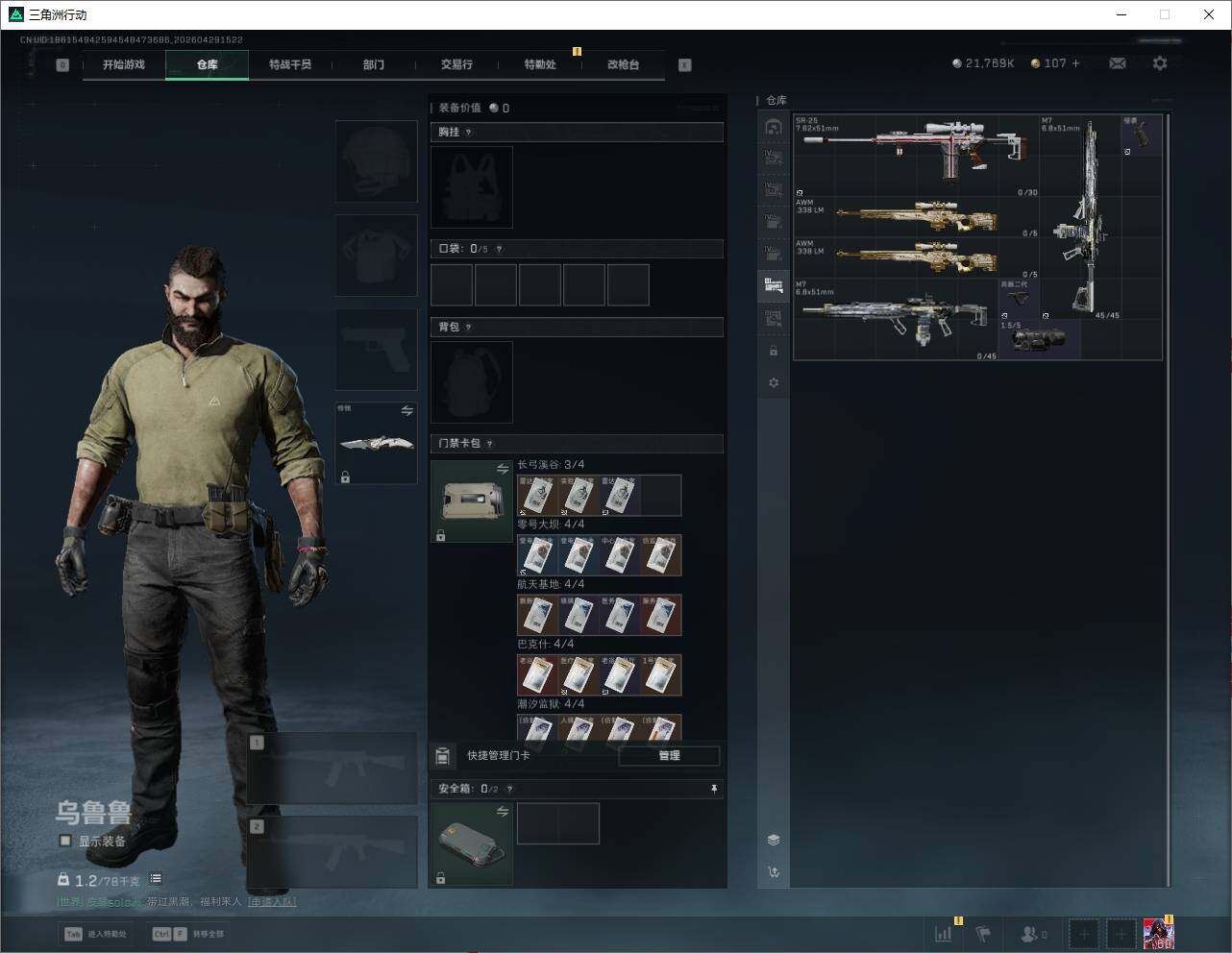The image size is (1232, 953).
Task: Open the statistics bar chart icon
Action: [944, 933]
